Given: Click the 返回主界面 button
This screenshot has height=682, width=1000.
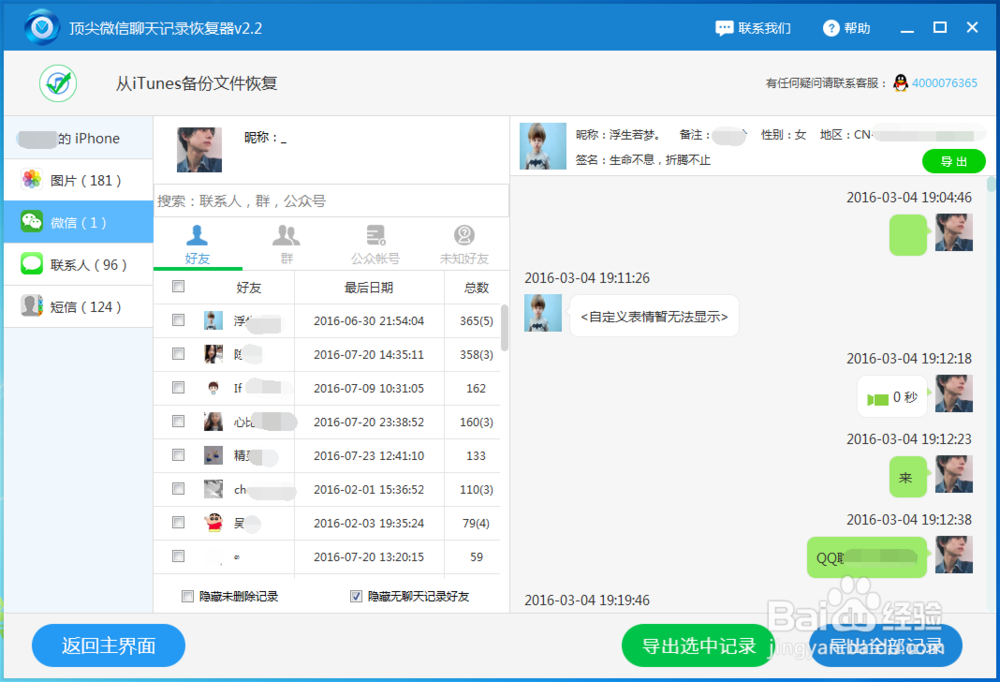Looking at the screenshot, I should pyautogui.click(x=108, y=645).
